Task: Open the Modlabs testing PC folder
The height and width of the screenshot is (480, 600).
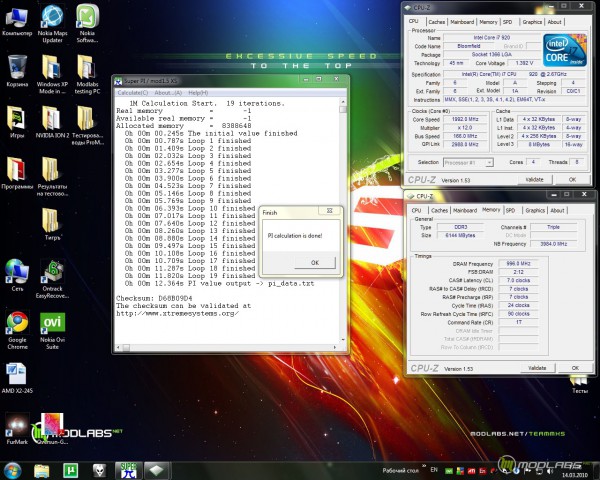Action: tap(87, 74)
